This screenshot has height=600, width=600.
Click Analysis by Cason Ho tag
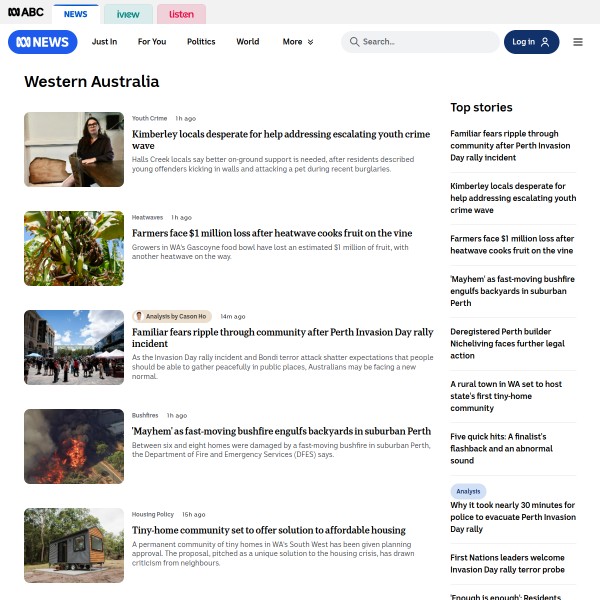(x=172, y=316)
